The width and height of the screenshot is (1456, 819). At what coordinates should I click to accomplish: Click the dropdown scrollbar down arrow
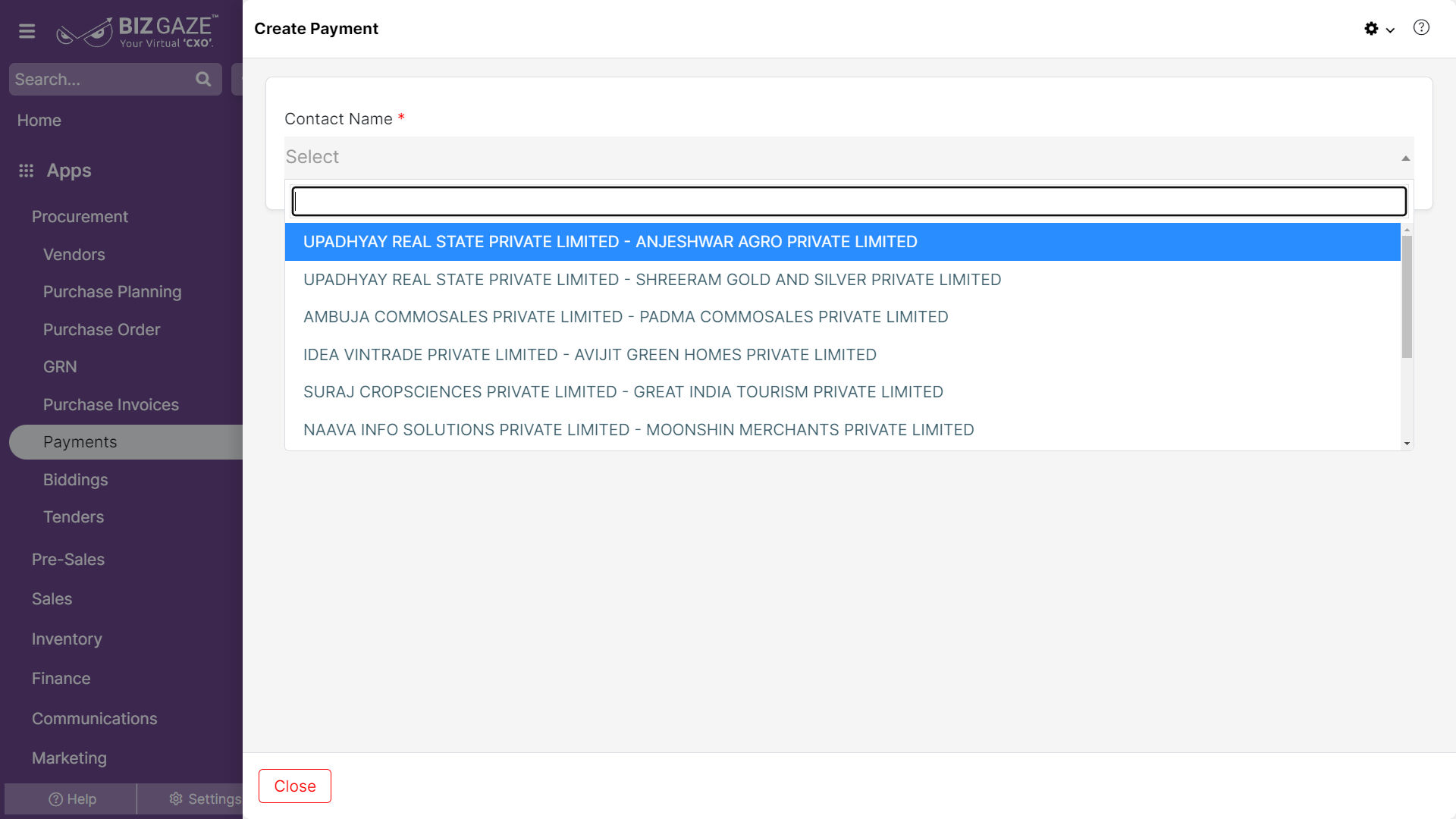click(x=1407, y=444)
